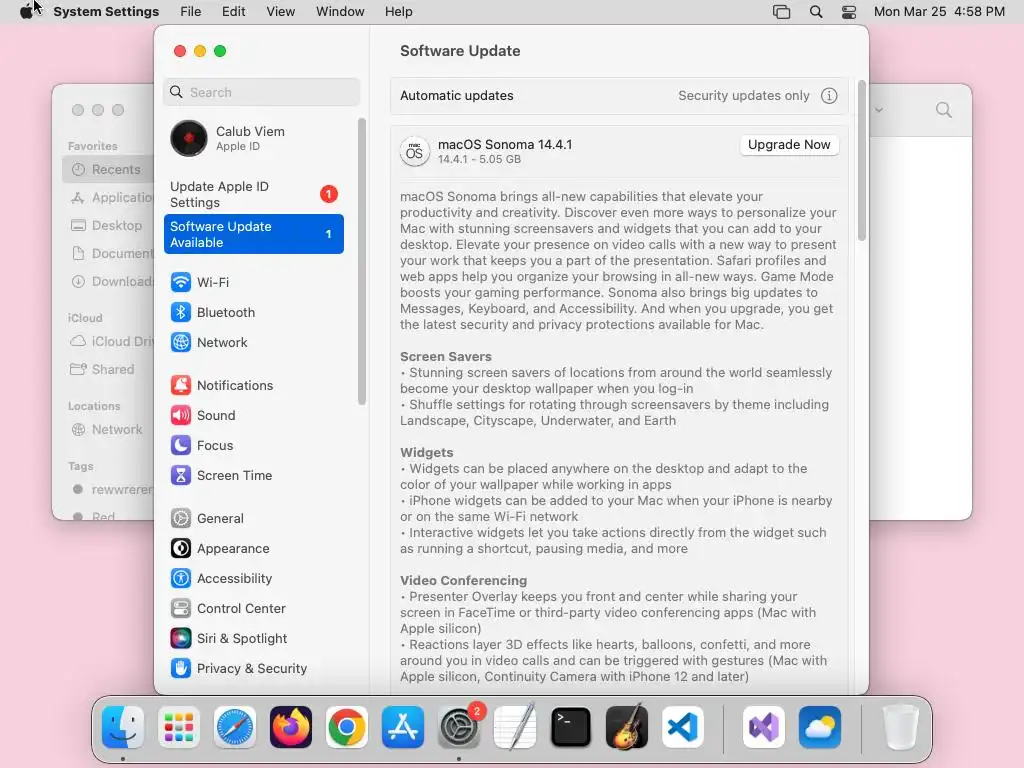Open Siri & Spotlight icon
Screen dimensions: 1024x768
tap(181, 639)
